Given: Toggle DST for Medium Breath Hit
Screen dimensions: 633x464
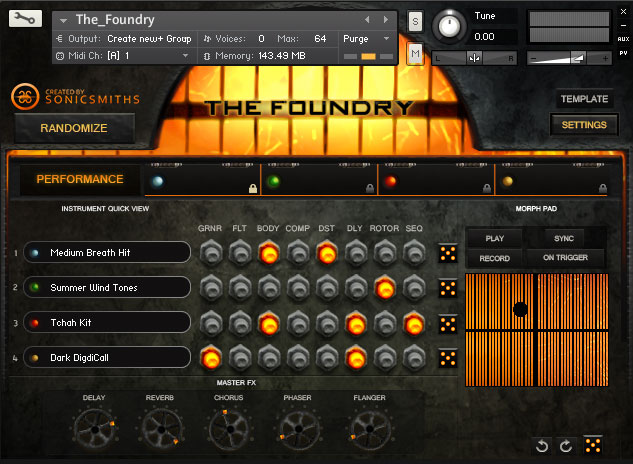Looking at the screenshot, I should tap(327, 253).
